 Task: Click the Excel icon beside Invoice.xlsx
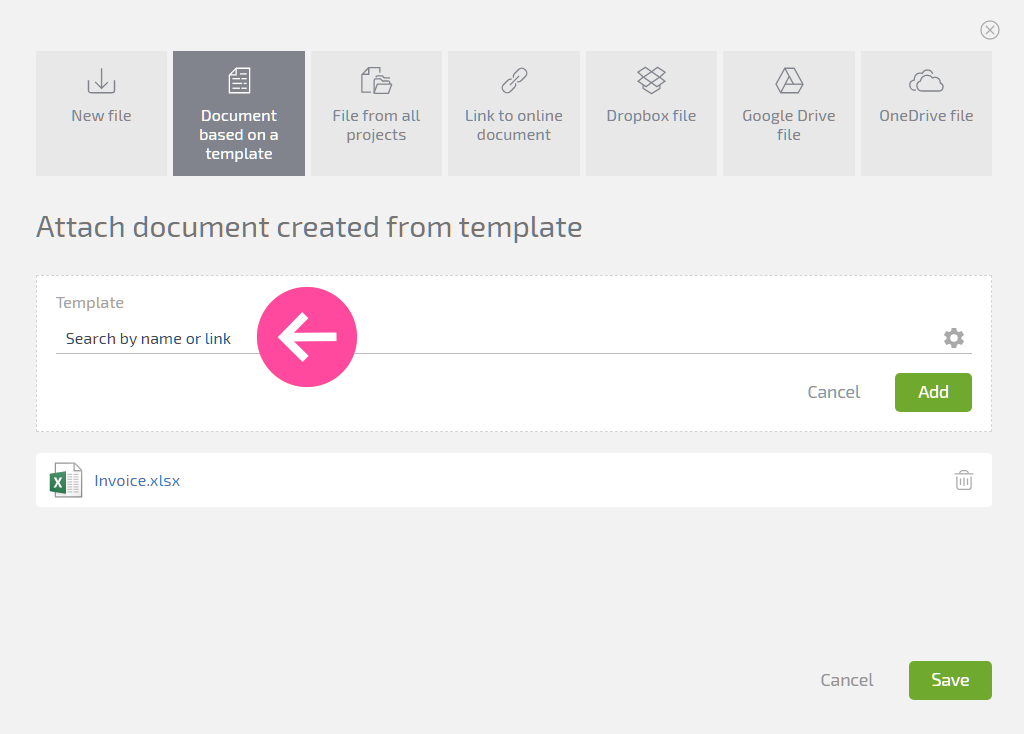66,480
